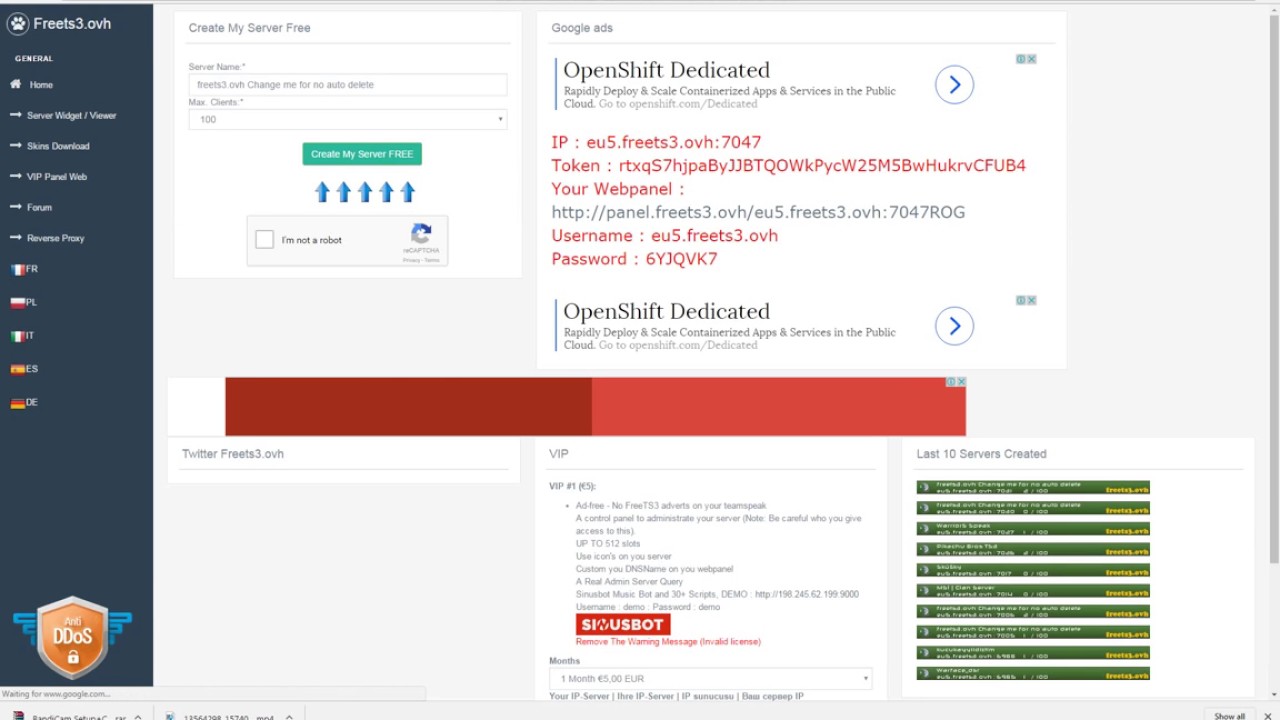Open VIP Panel Web in sidebar

point(57,177)
